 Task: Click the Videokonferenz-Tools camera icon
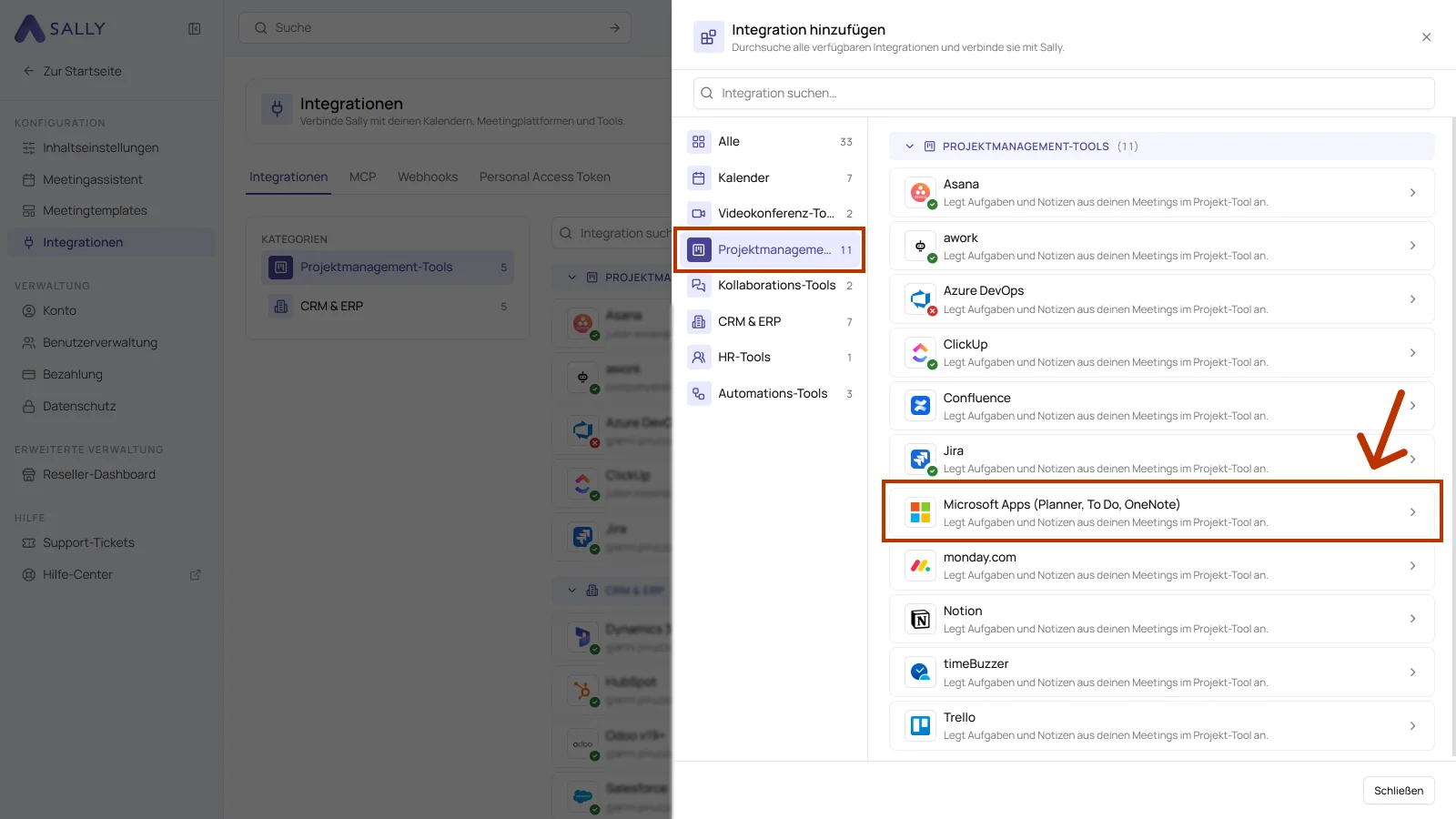pos(699,213)
